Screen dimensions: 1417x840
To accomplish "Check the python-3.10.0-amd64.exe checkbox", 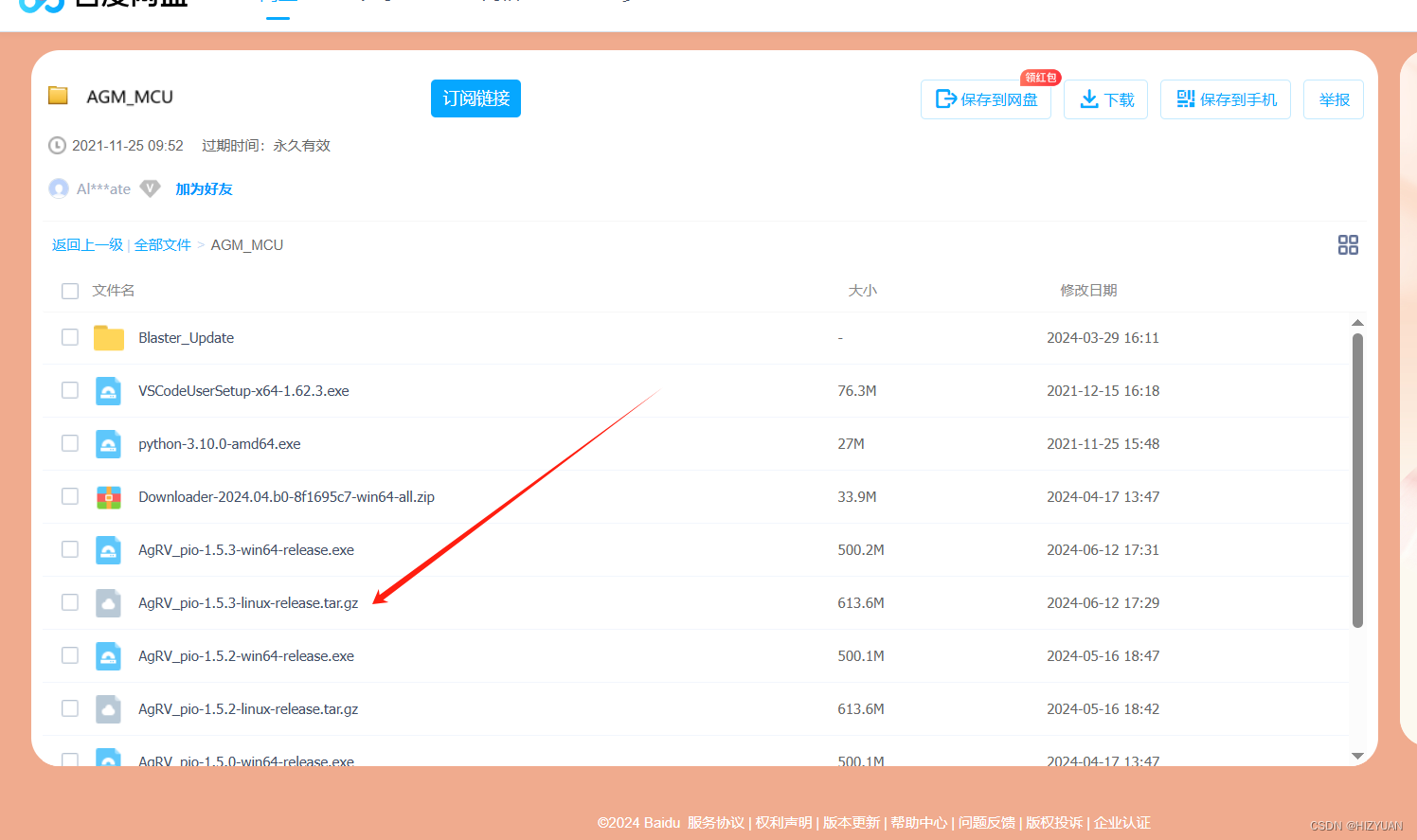I will [70, 443].
